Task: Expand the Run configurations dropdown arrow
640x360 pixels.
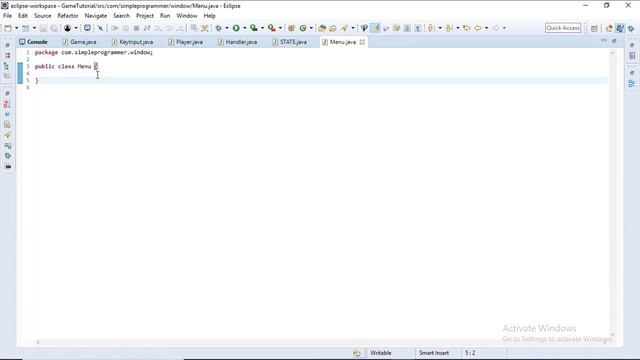Action: (244, 28)
